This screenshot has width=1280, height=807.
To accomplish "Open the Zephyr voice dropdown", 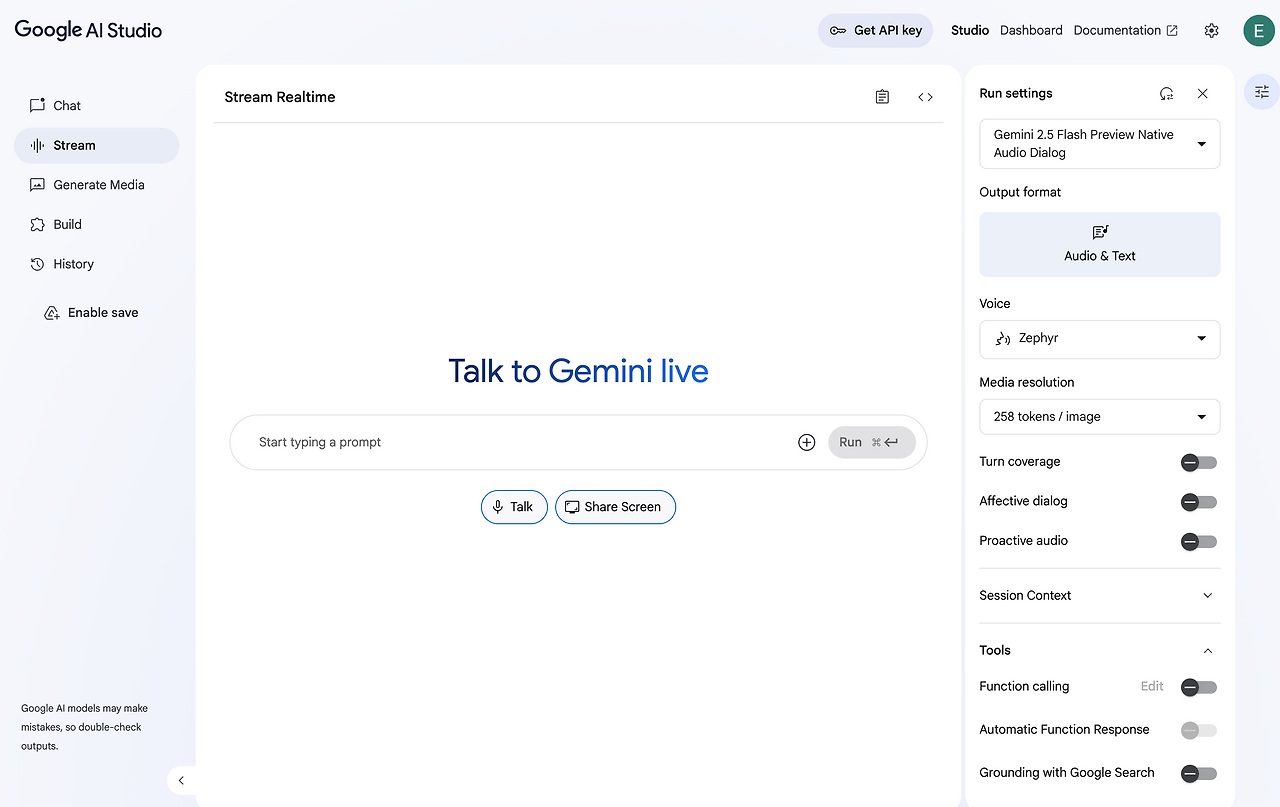I will (x=1100, y=339).
